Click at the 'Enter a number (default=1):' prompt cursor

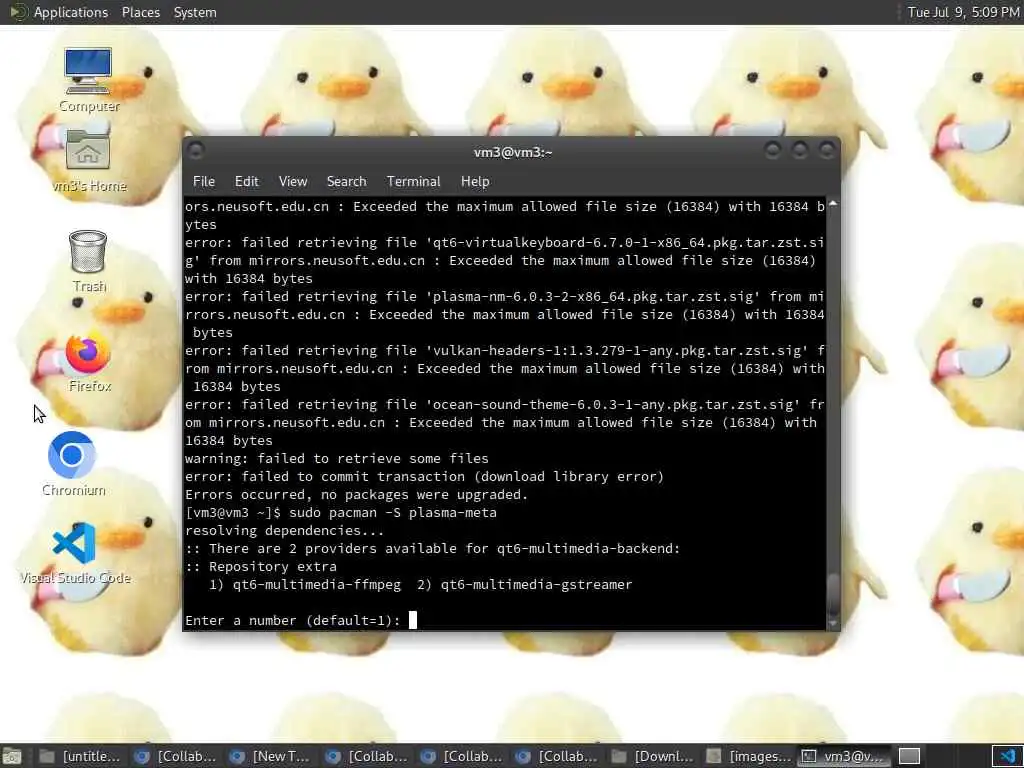412,620
